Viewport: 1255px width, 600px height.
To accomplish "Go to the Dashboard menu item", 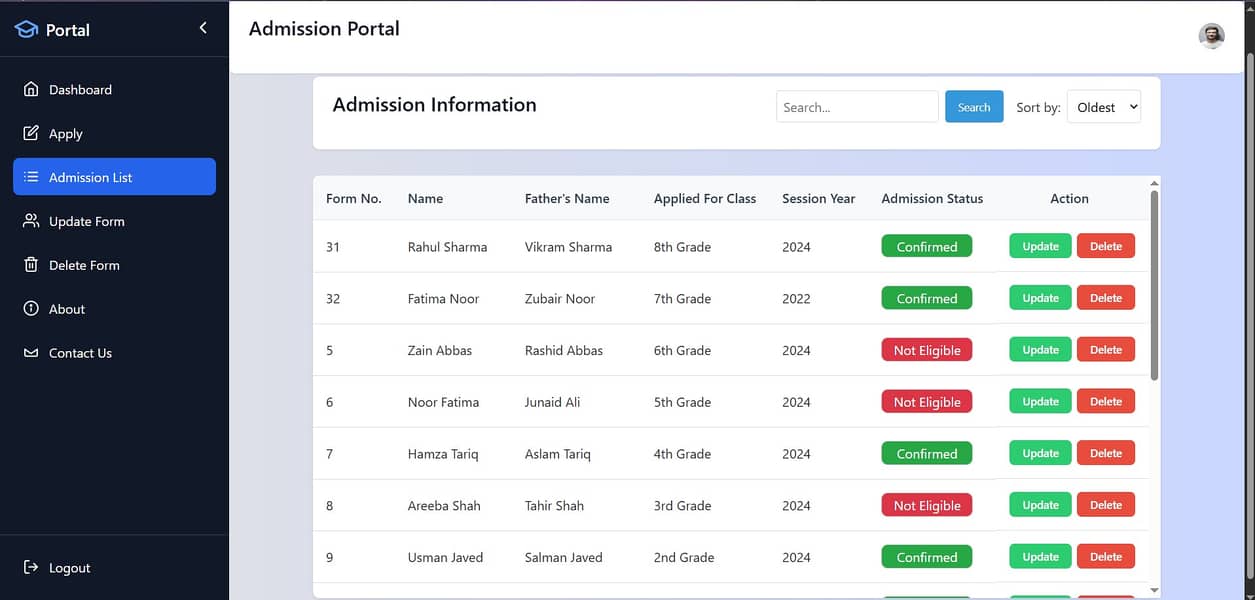I will [x=80, y=89].
